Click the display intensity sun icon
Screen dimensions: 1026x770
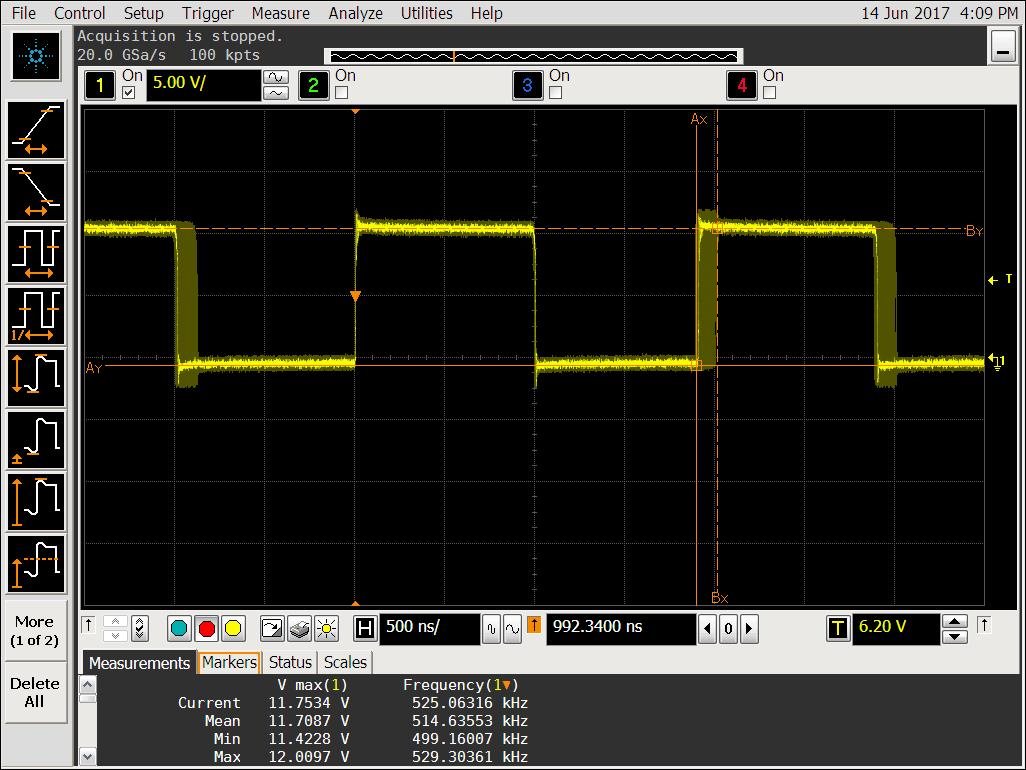[x=326, y=629]
